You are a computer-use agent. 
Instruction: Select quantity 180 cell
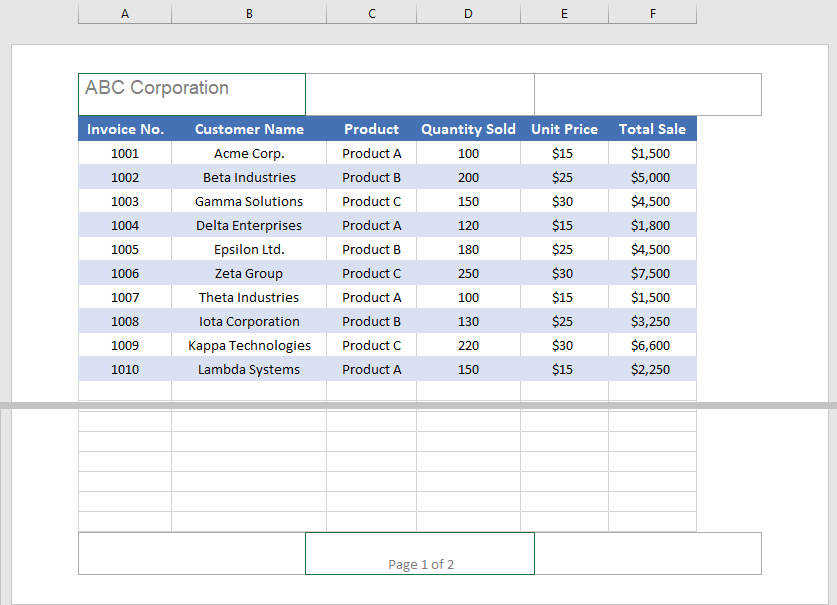click(x=468, y=249)
